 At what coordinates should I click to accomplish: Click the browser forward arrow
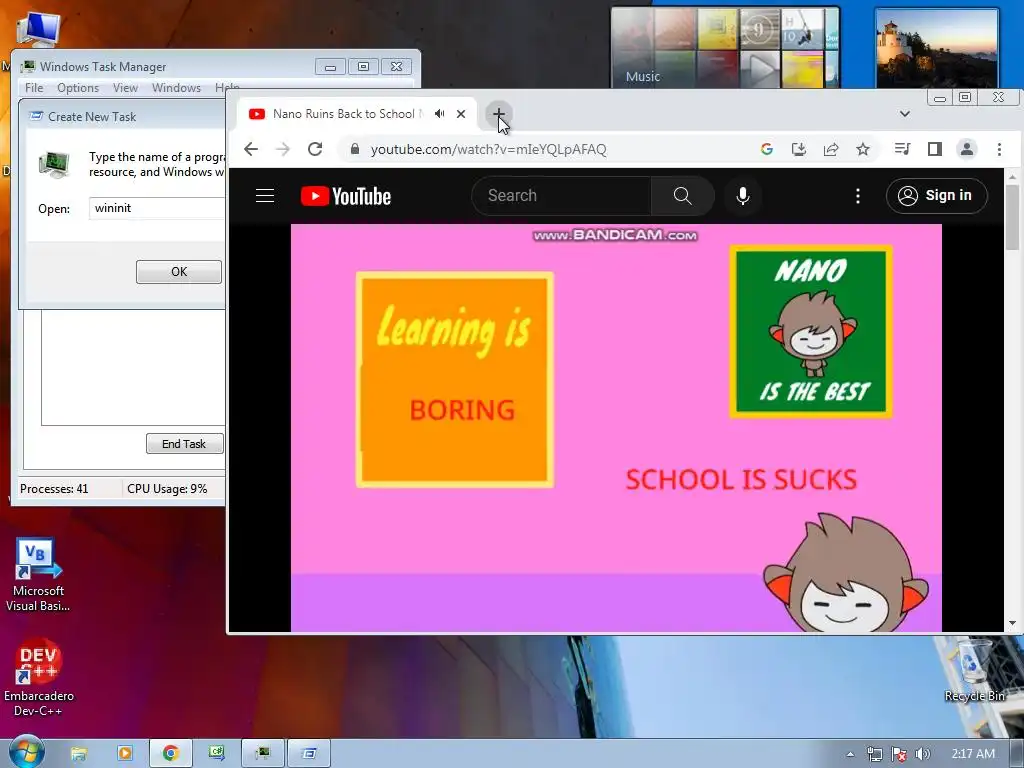point(283,149)
